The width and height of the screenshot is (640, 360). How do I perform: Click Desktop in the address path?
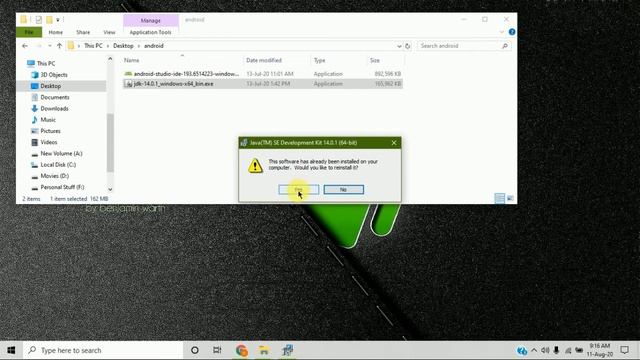coord(123,46)
